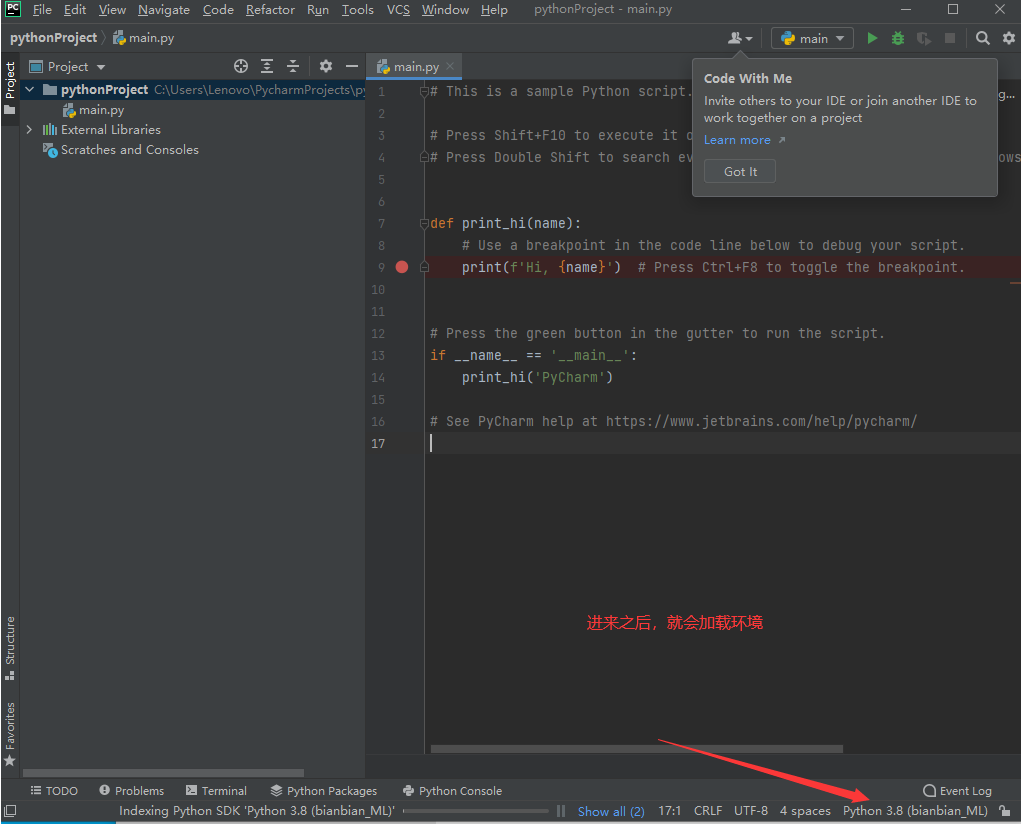Hide the Project tool window with the minimize icon

[x=351, y=66]
